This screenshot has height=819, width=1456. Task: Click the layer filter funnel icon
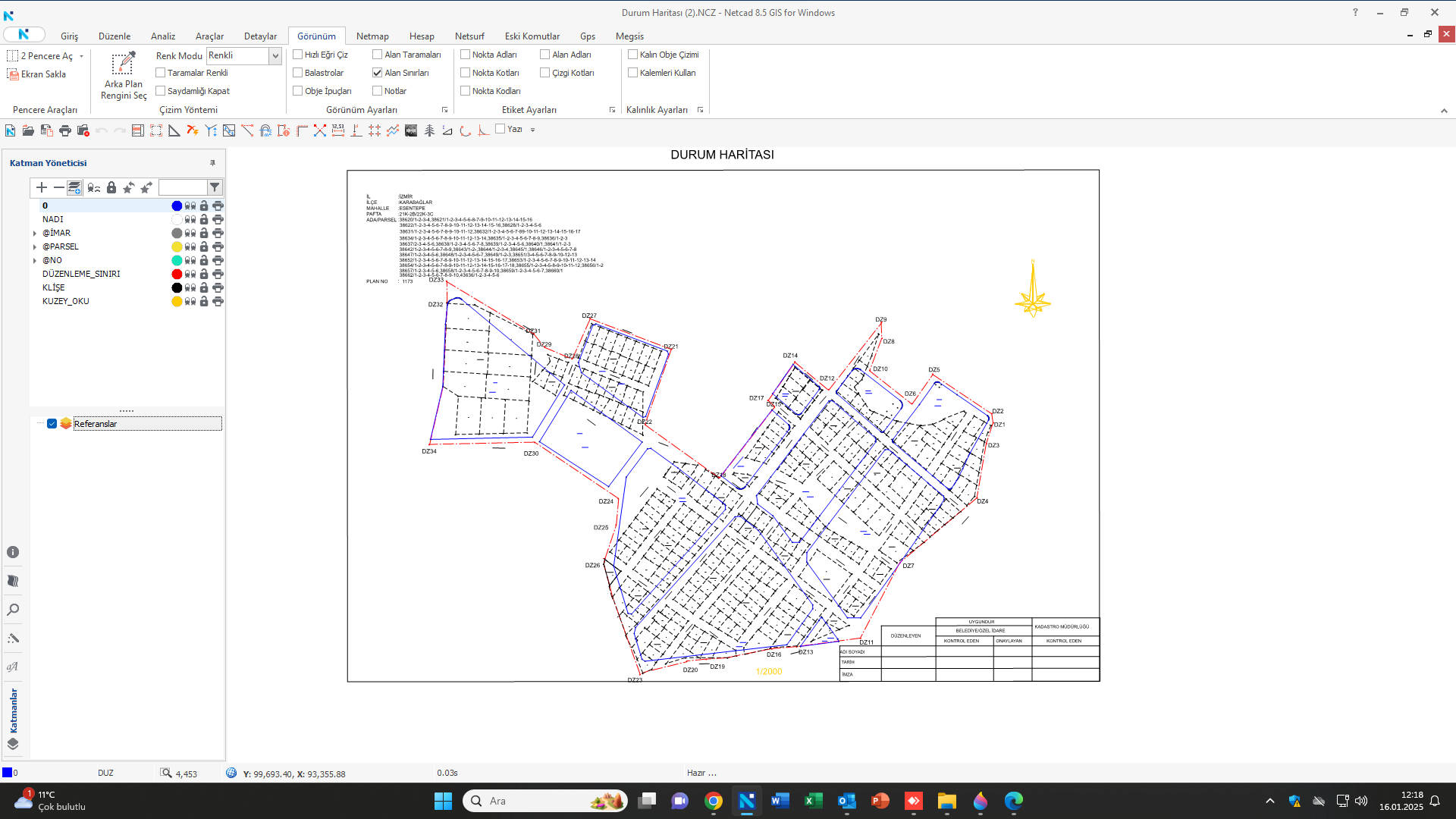(x=215, y=187)
